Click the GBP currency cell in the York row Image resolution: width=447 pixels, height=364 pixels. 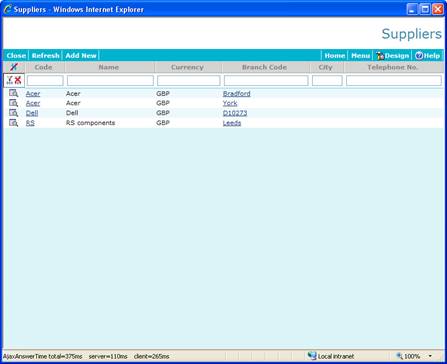coord(163,103)
